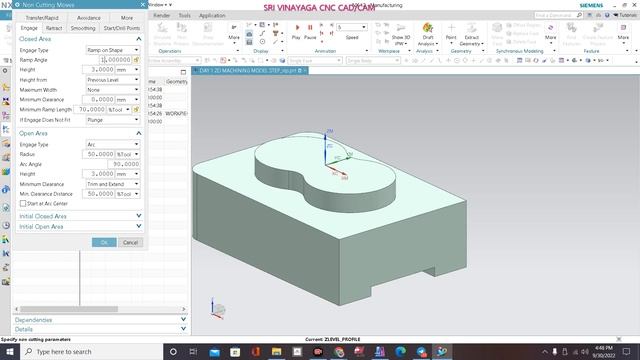Collapse the Closed Area section
The width and height of the screenshot is (640, 360).
(138, 39)
